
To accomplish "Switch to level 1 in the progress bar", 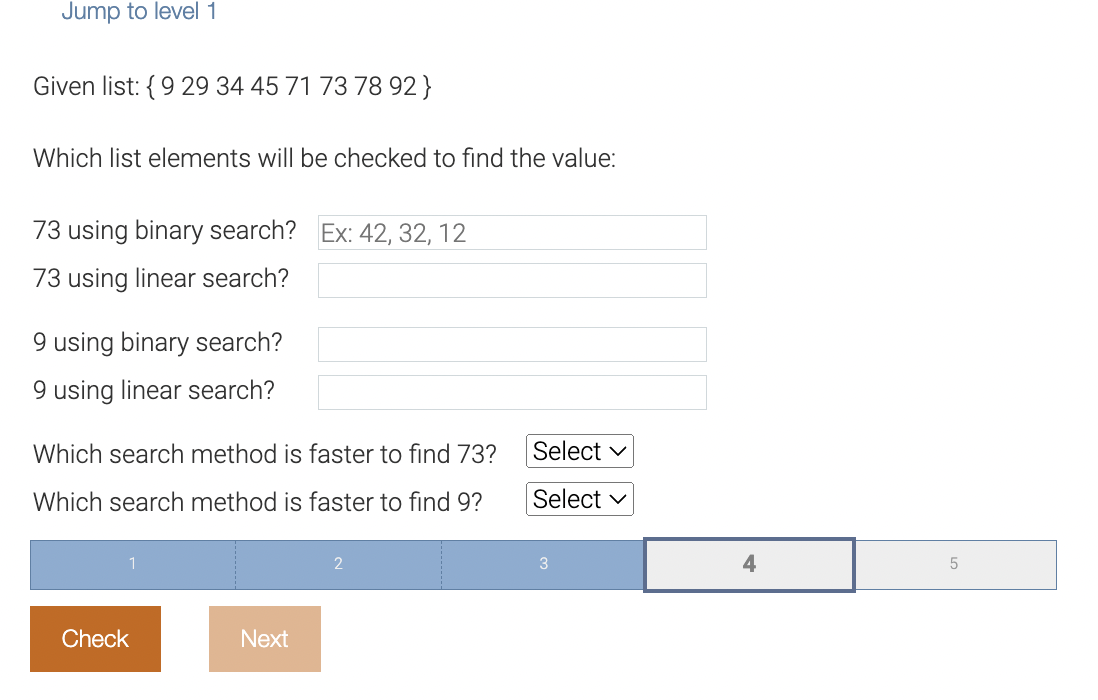I will [131, 564].
